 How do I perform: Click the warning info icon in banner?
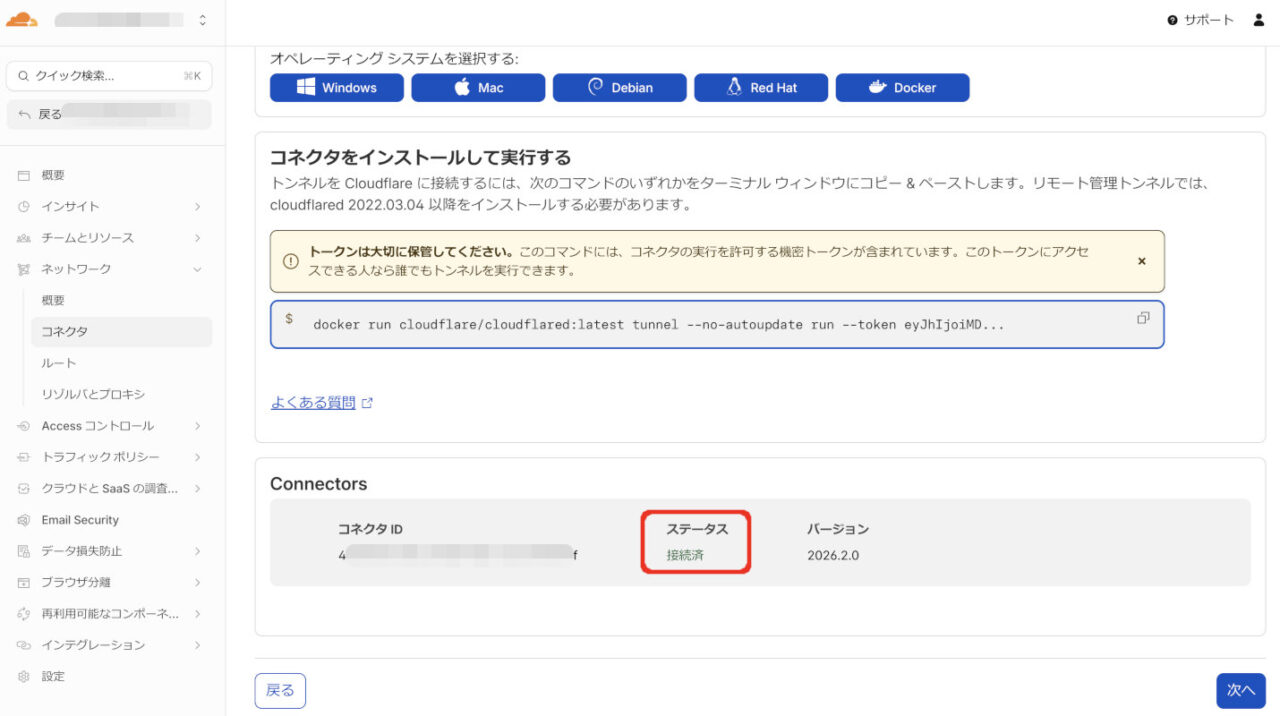pyautogui.click(x=291, y=261)
